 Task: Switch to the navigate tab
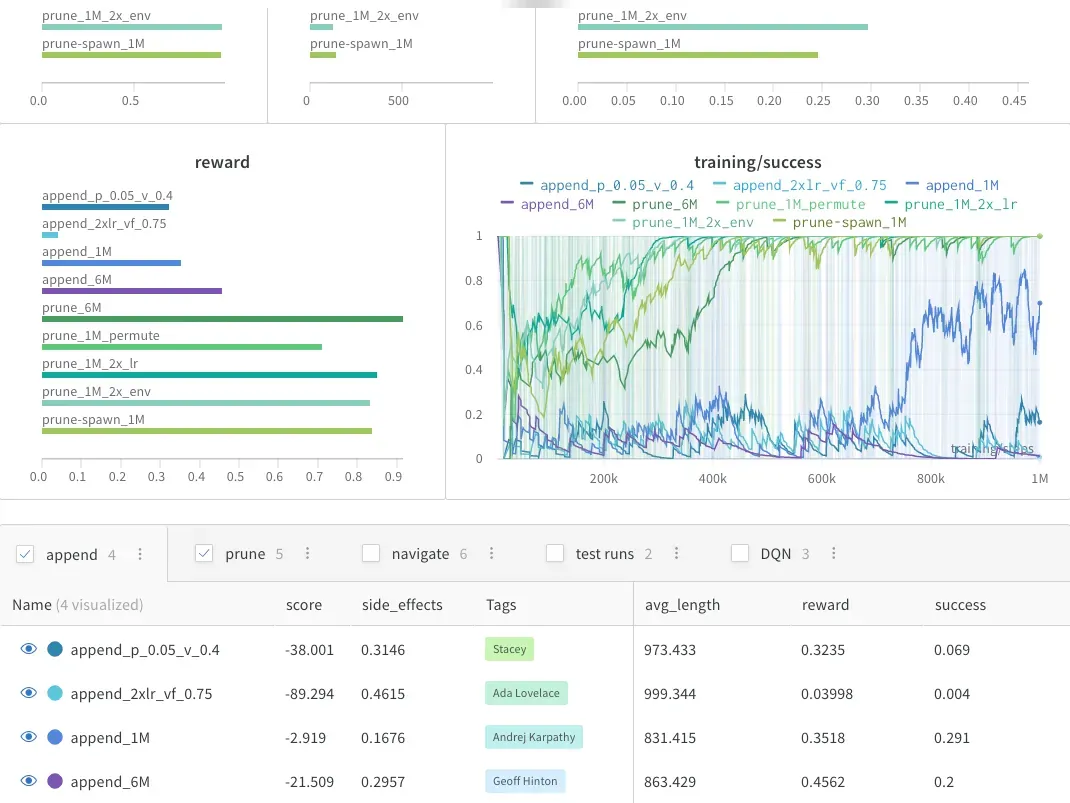coord(420,554)
